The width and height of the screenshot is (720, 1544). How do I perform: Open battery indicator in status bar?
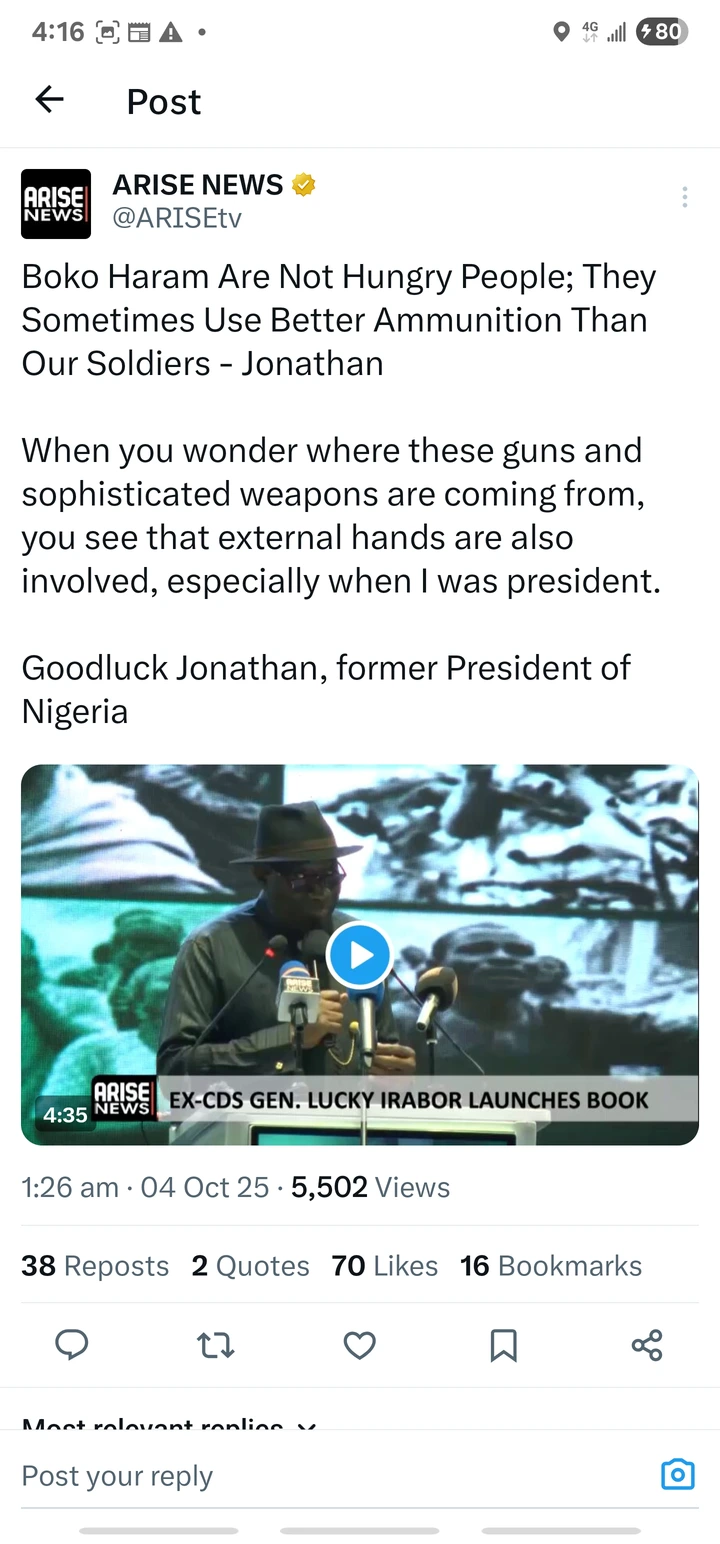tap(662, 32)
